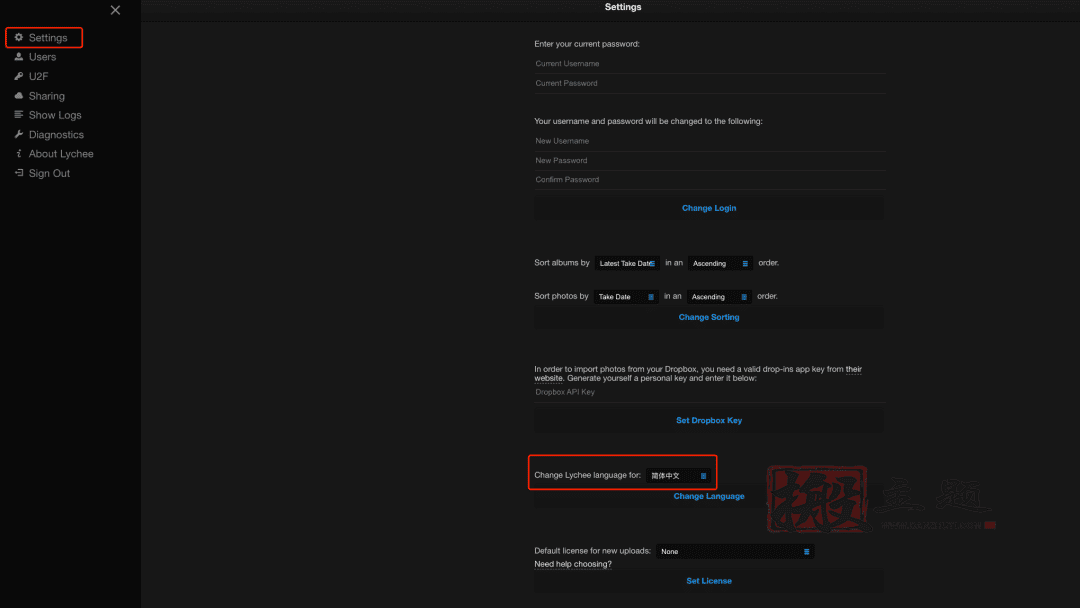
Task: Click the Sign Out arrow icon
Action: pos(19,173)
